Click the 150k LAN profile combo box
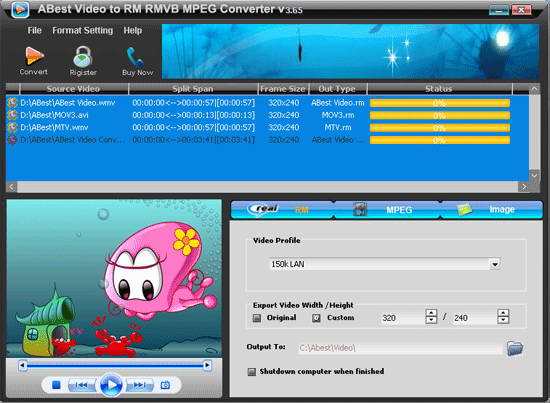550x403 pixels. coord(384,264)
